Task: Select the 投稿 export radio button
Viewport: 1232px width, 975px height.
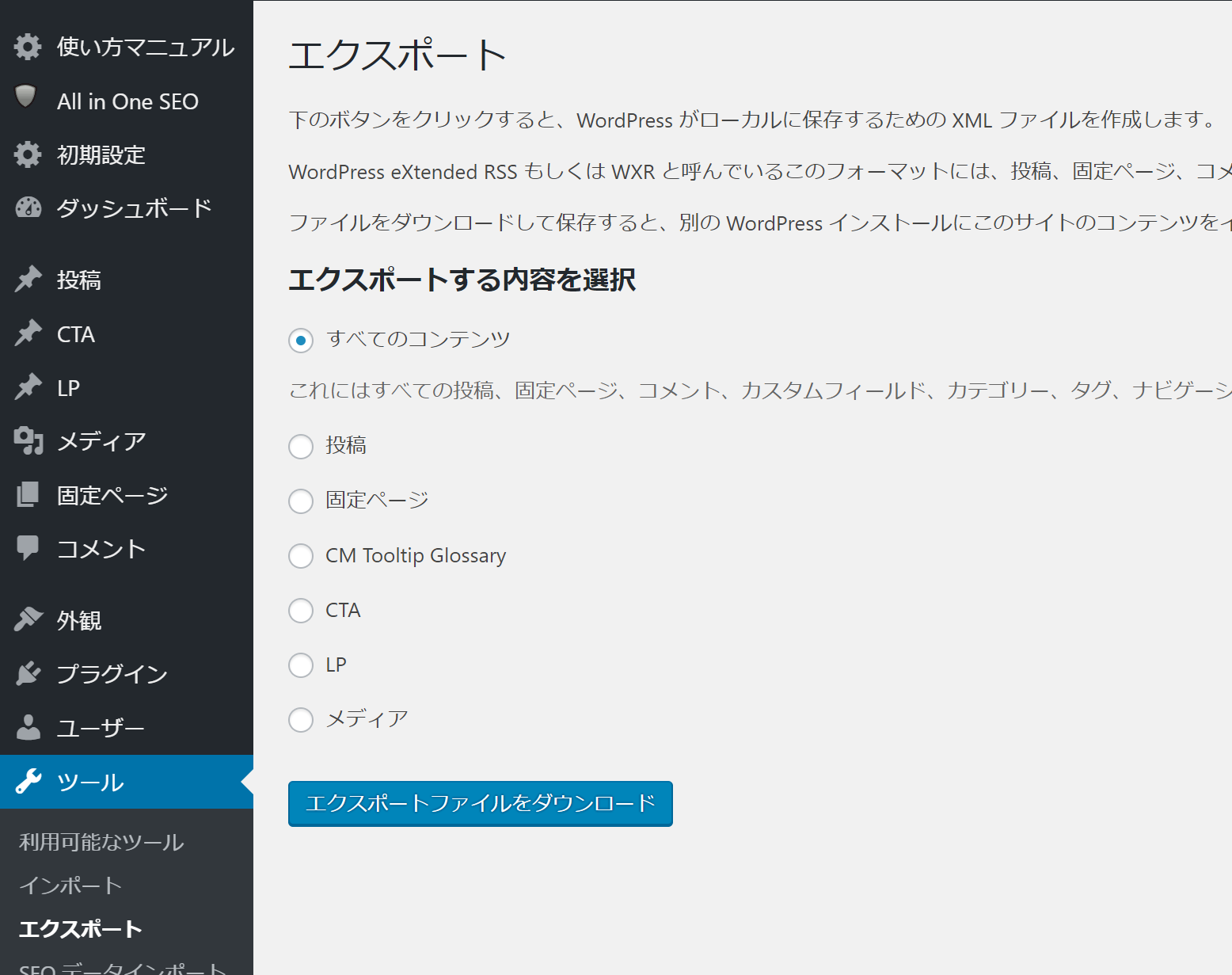Action: pos(301,447)
